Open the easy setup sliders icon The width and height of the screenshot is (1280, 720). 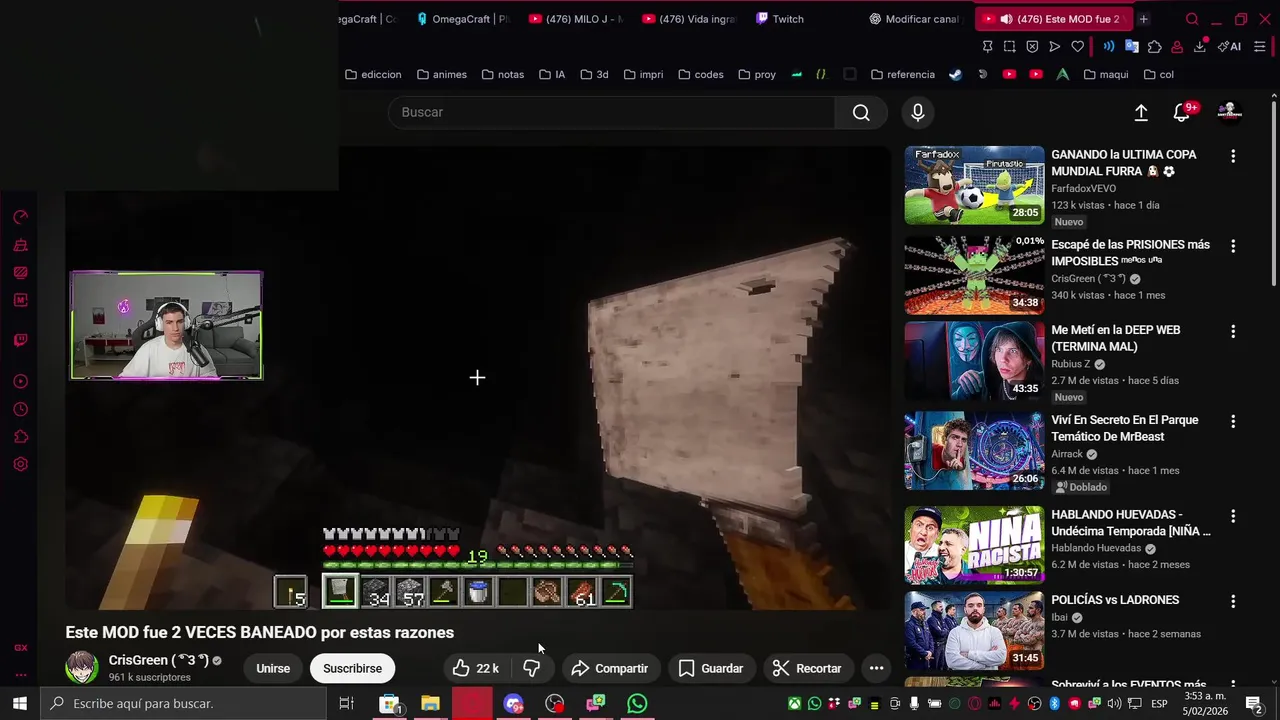pyautogui.click(x=1259, y=46)
